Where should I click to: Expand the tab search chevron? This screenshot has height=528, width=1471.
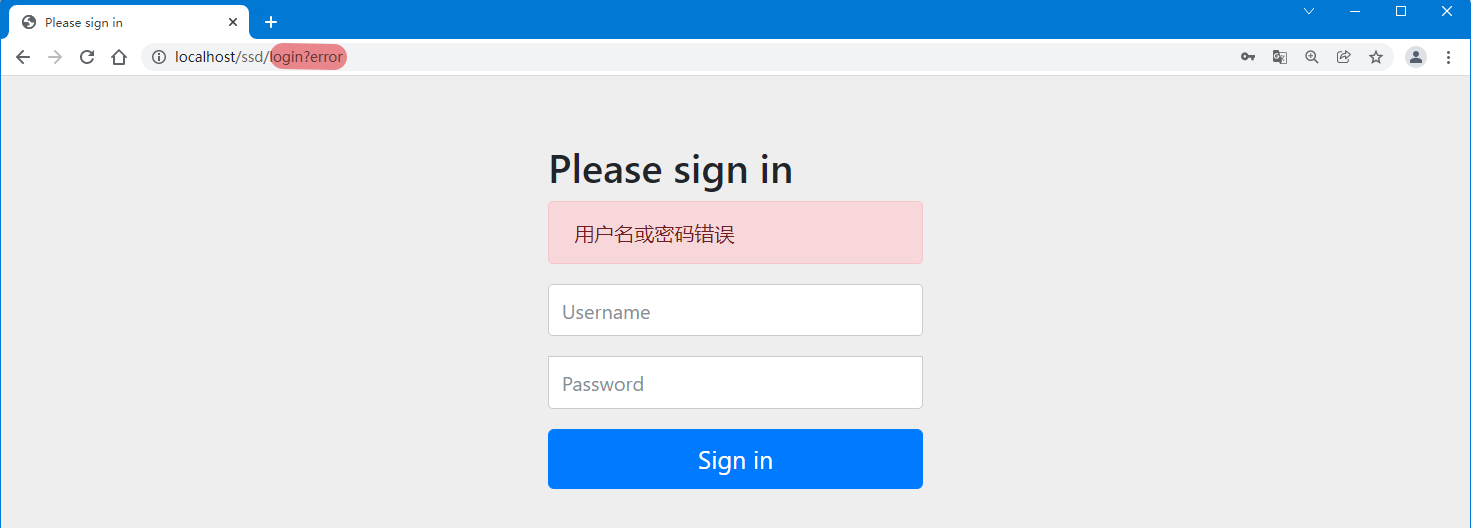tap(1309, 11)
